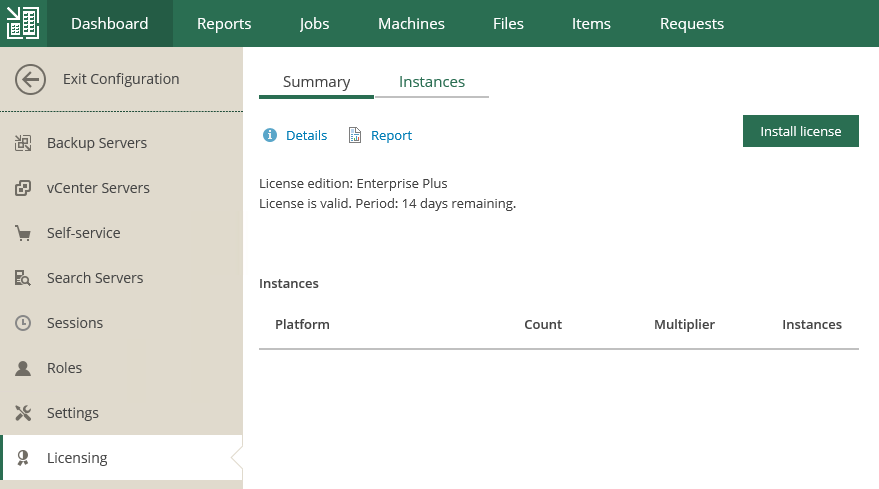Click the Exit Configuration back arrow icon

pos(30,79)
